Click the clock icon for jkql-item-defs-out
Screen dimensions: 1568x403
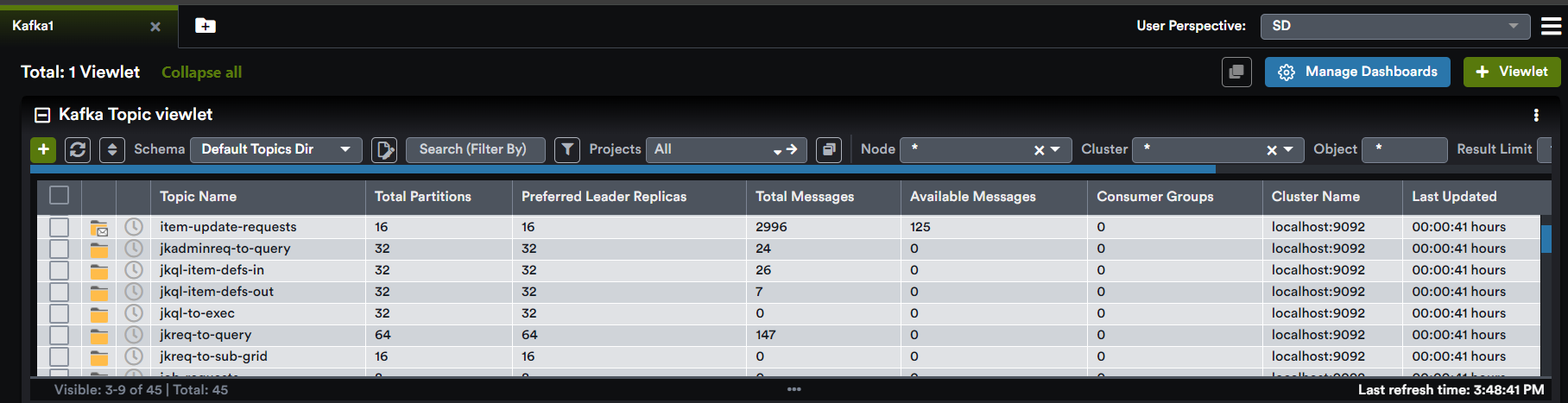pyautogui.click(x=134, y=292)
